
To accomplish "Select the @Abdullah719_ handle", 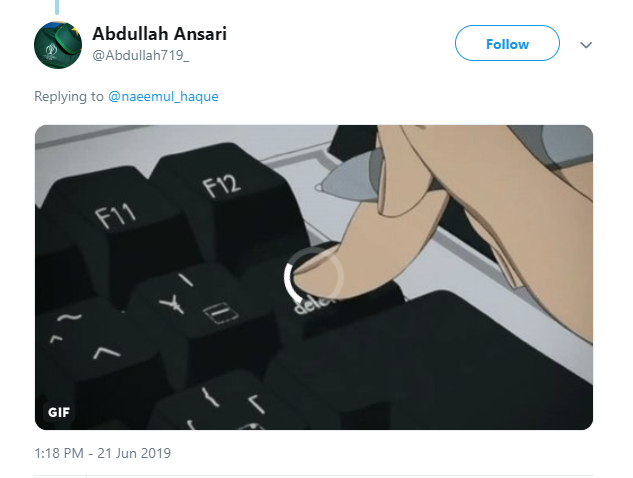I will (x=140, y=55).
